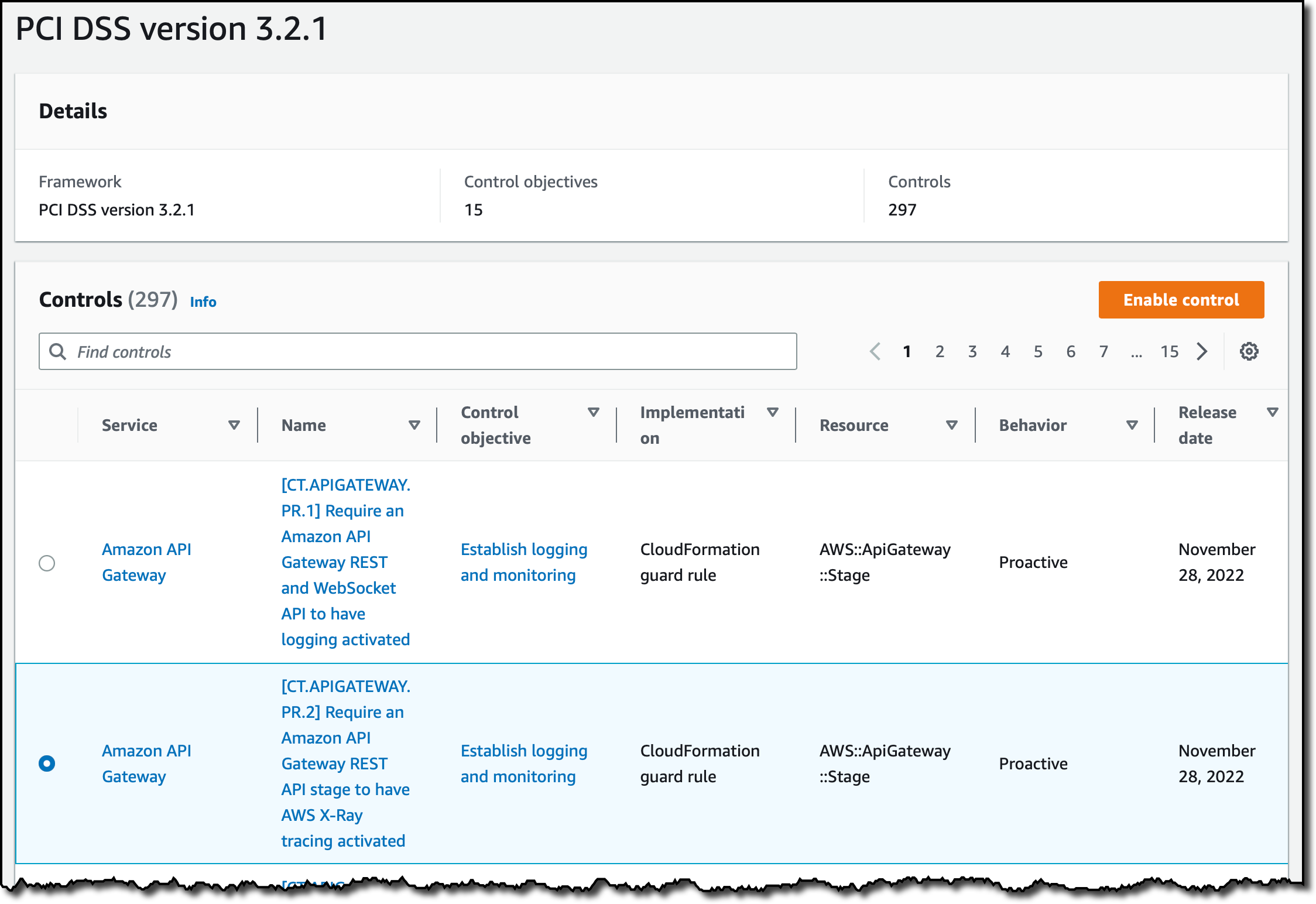
Task: Go to page 2 of controls
Action: pos(940,351)
